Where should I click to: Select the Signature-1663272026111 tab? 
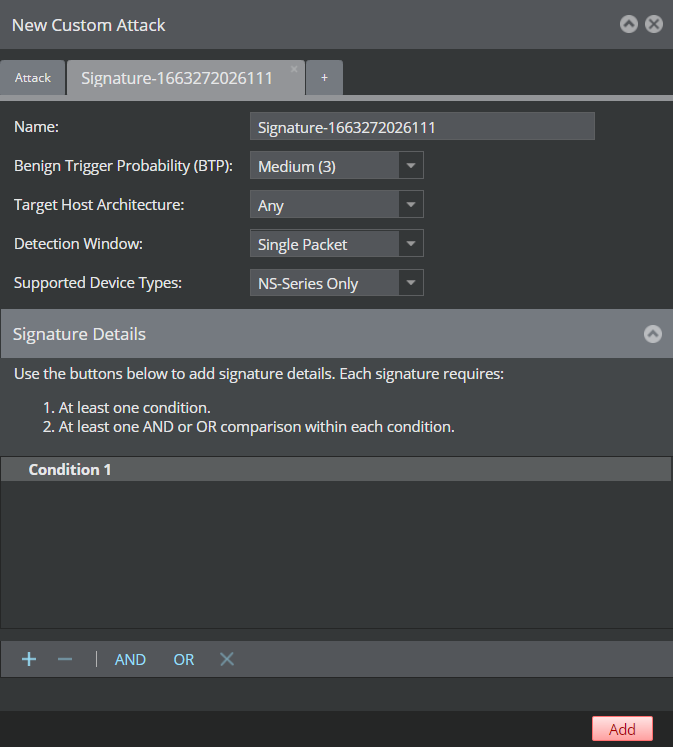click(x=177, y=78)
